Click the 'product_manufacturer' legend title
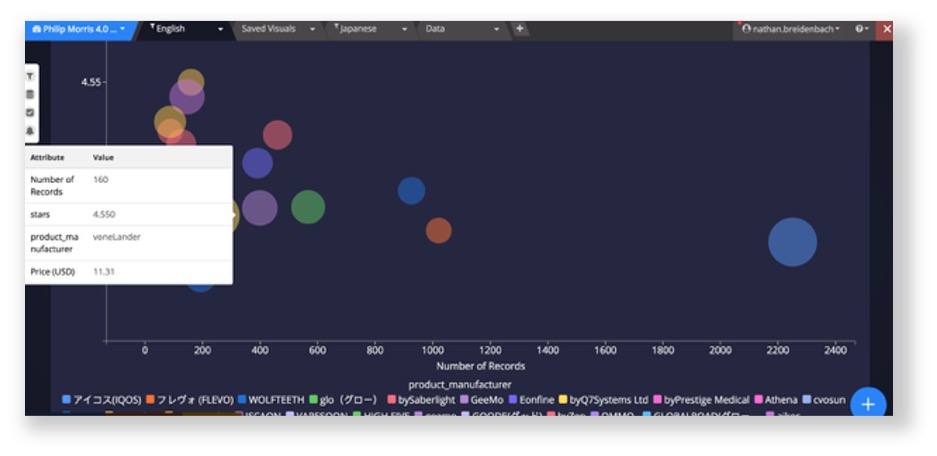Viewport: 937px width, 456px height. click(x=460, y=384)
